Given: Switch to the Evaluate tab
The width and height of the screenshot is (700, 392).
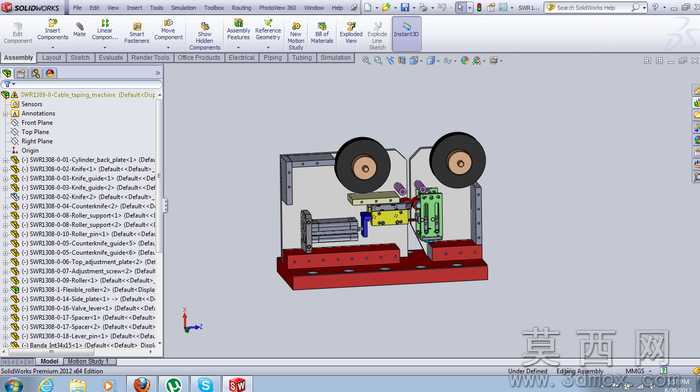Looking at the screenshot, I should click(x=110, y=58).
